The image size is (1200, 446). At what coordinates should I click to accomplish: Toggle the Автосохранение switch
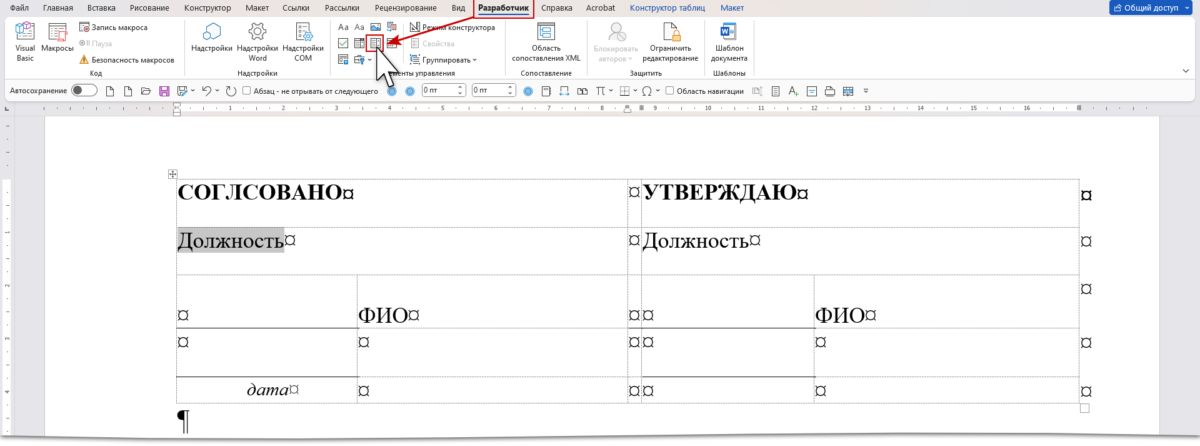pos(84,90)
